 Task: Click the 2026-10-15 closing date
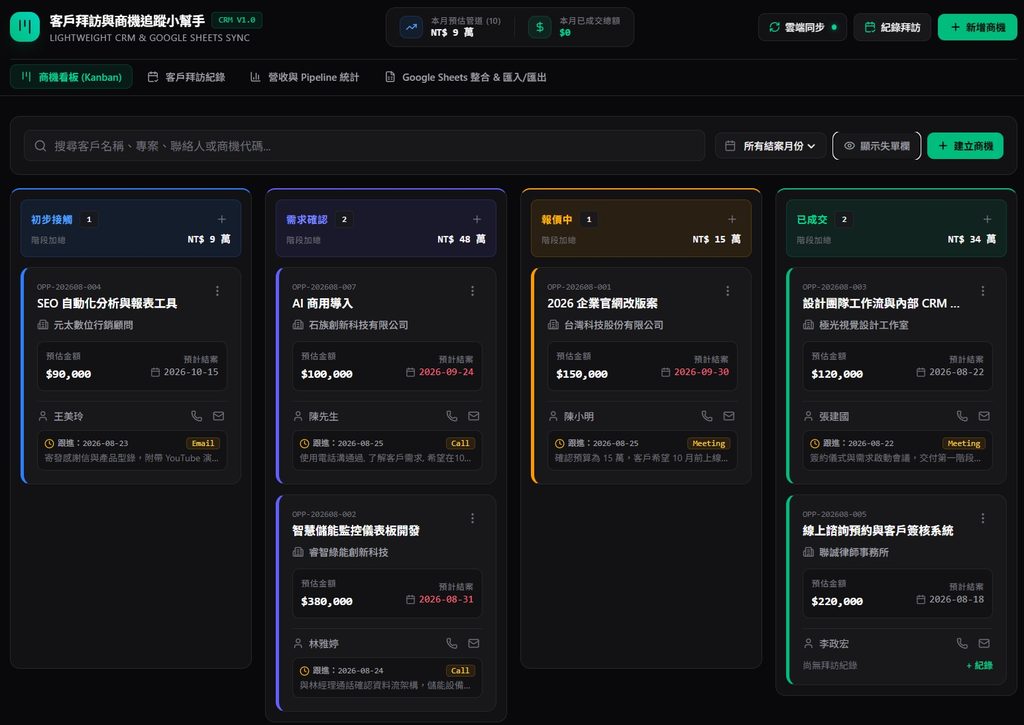pyautogui.click(x=191, y=372)
